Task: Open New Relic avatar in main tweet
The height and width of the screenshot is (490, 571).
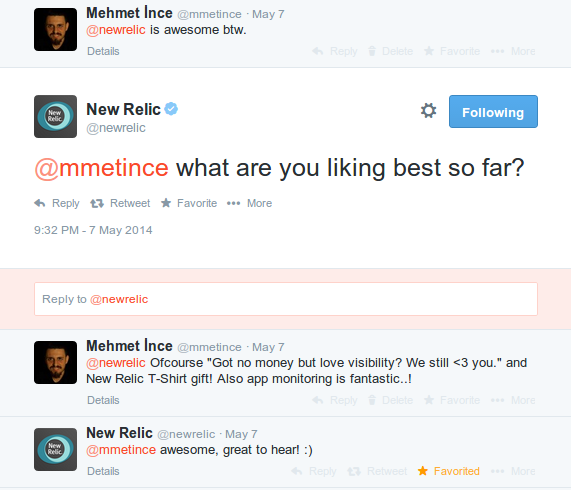Action: [x=55, y=116]
